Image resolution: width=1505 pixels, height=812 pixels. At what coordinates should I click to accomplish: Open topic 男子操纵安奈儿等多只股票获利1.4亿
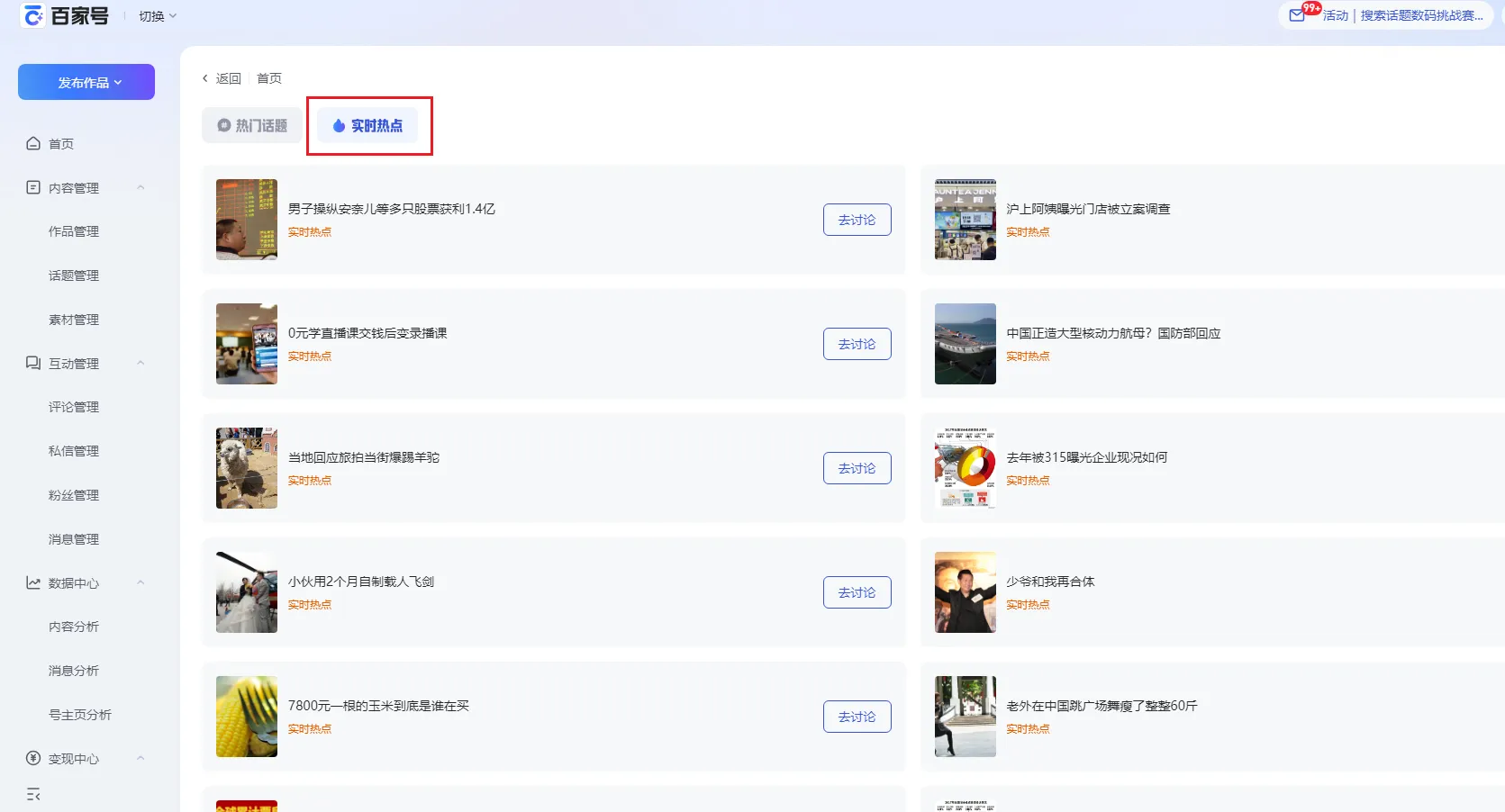[x=392, y=209]
